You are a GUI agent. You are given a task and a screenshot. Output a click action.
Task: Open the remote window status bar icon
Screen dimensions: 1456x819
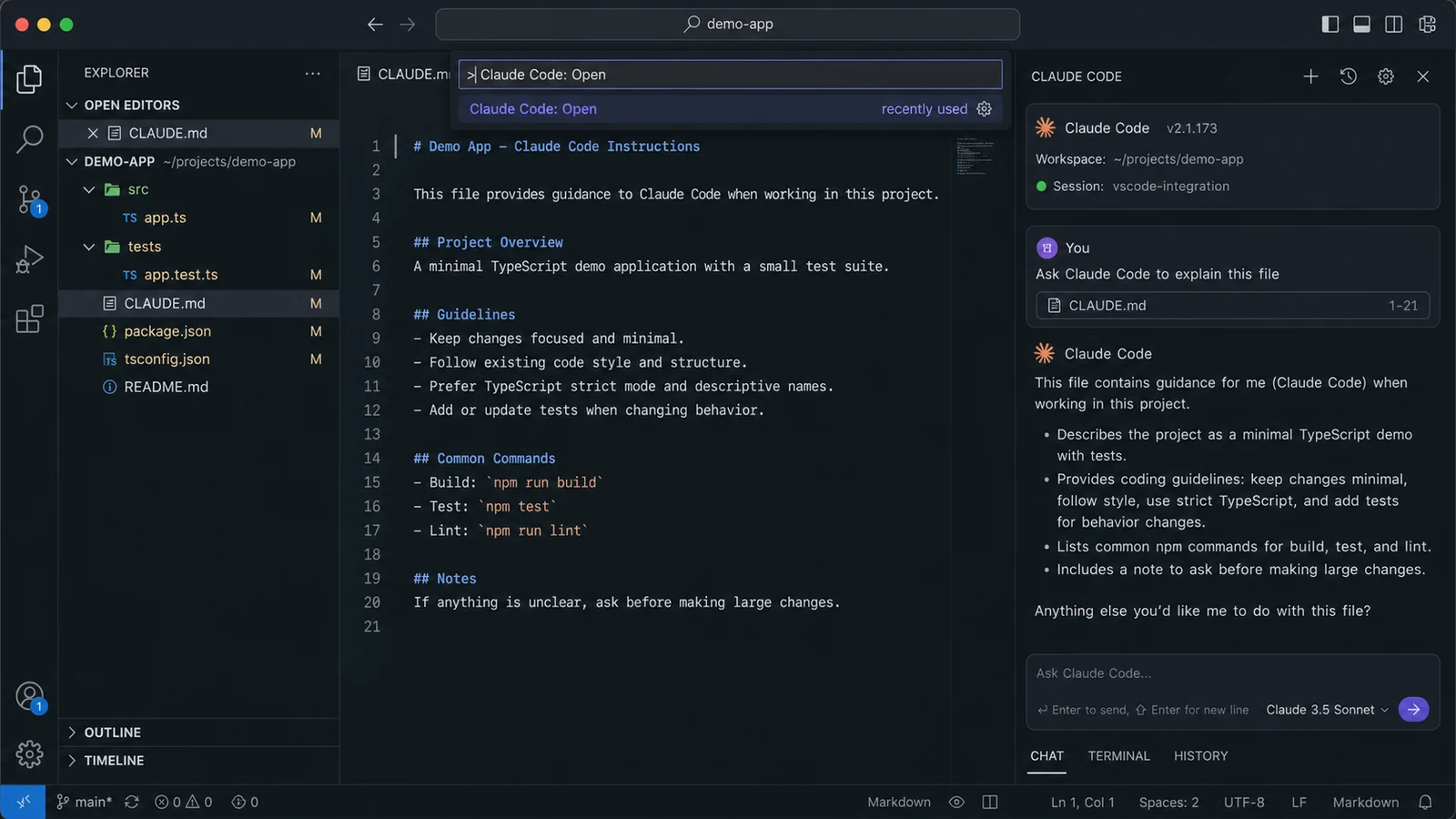click(x=23, y=802)
